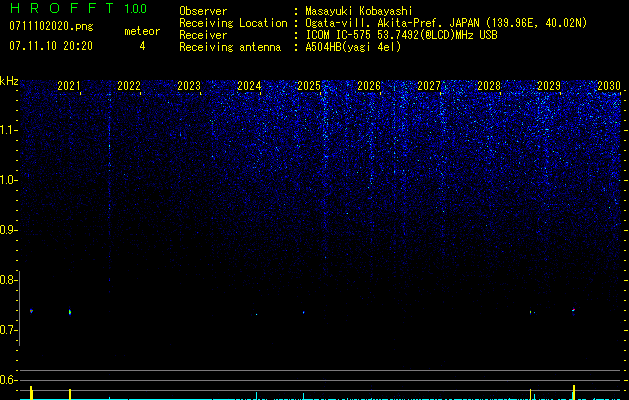
Task: Select the Ogata-vill. Akita-Pref. JAPAN location text
Action: tap(446, 23)
